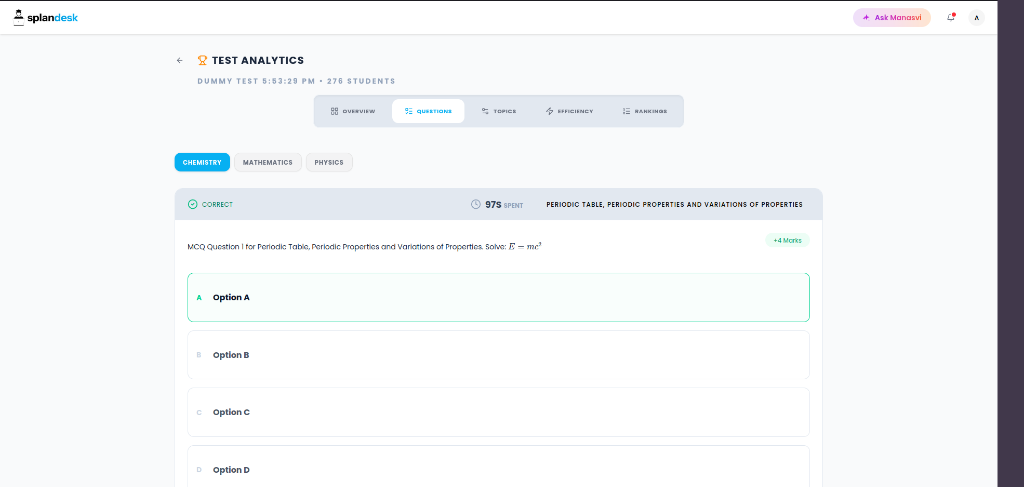
Task: Switch to the Overview tab
Action: click(353, 111)
